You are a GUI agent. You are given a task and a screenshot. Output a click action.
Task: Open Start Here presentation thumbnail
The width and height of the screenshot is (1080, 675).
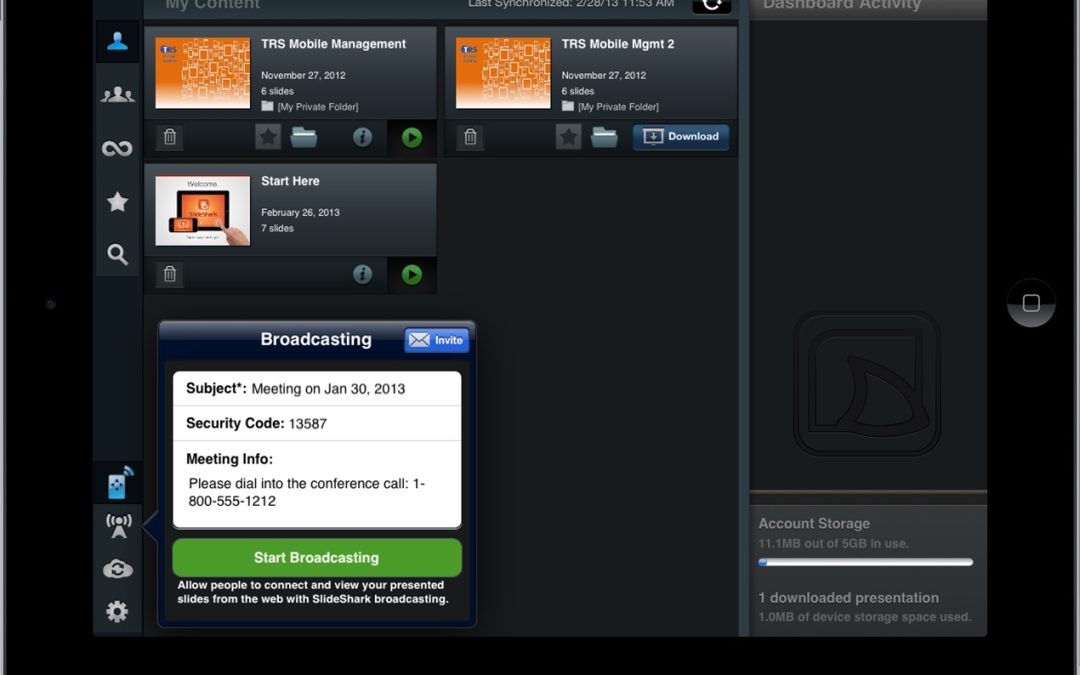tap(202, 210)
